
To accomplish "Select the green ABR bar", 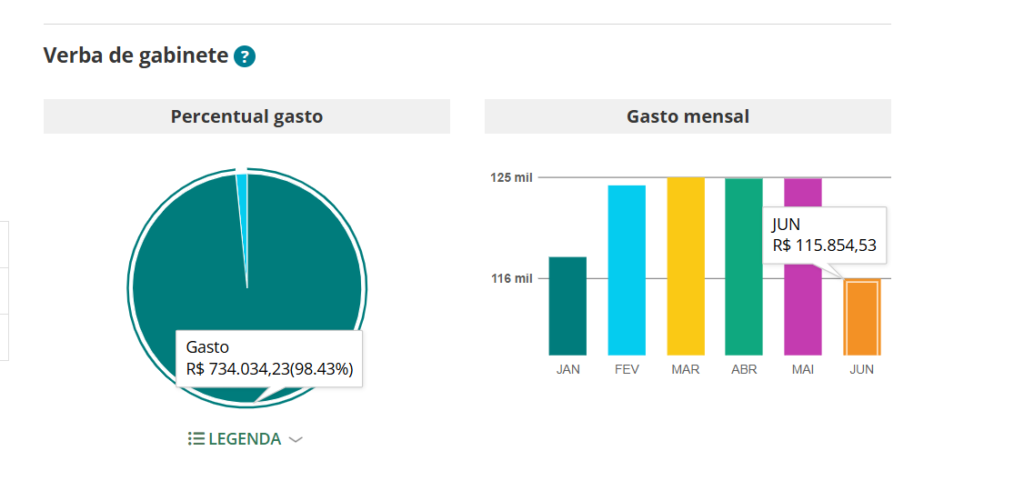I will (x=743, y=266).
